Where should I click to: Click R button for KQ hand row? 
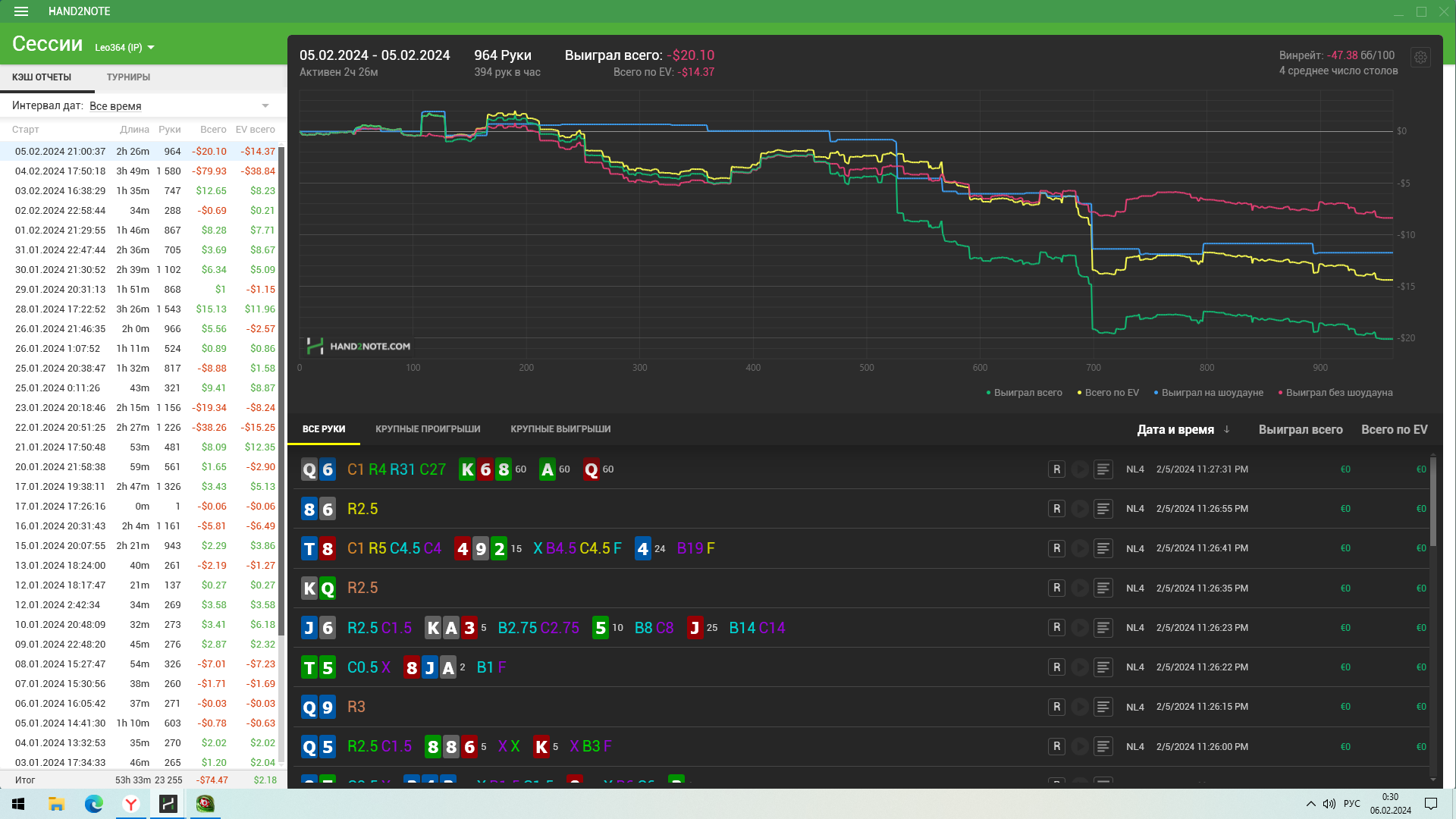(1056, 588)
